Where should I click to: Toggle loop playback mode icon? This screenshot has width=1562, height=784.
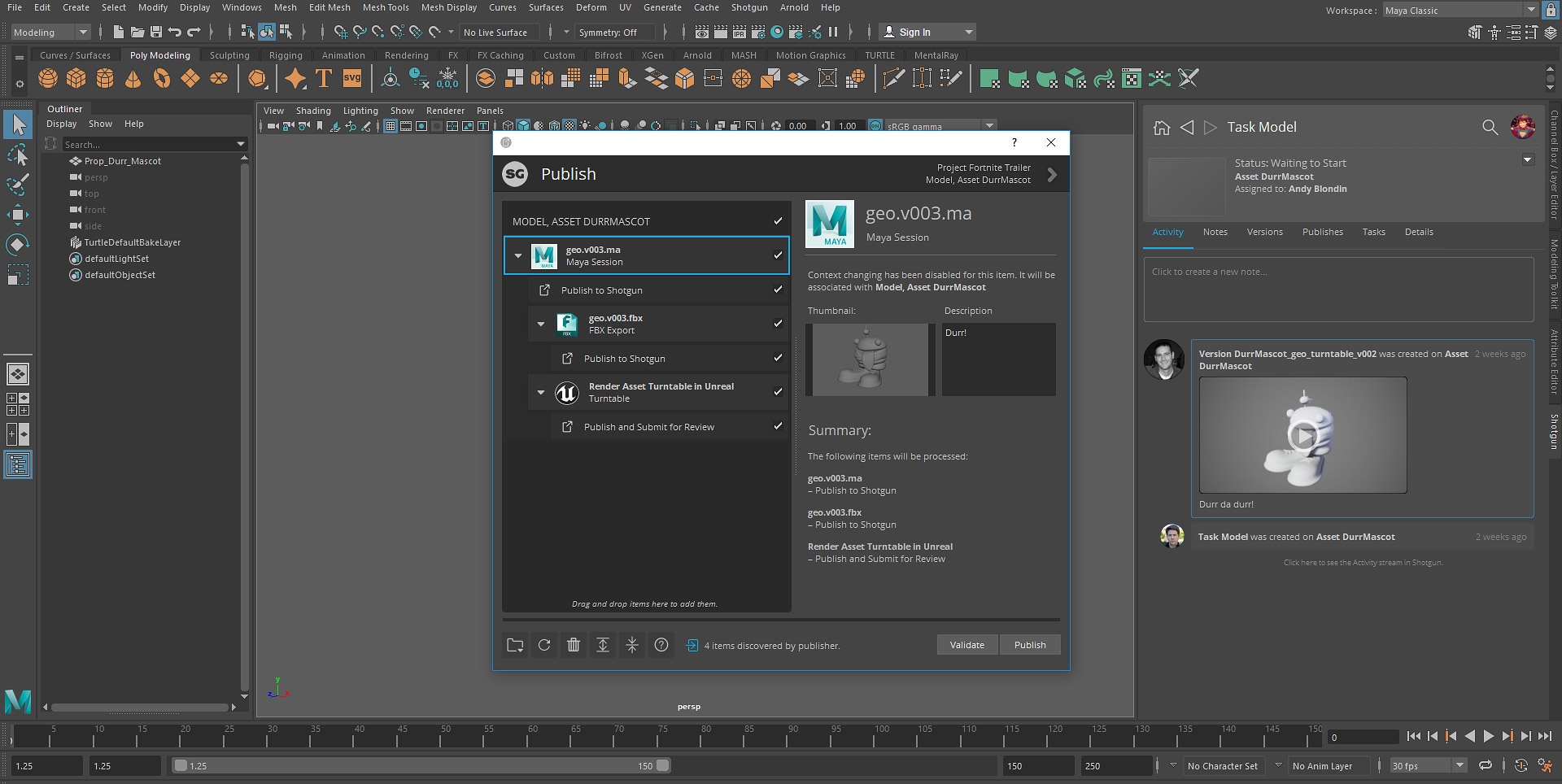coord(1486,765)
